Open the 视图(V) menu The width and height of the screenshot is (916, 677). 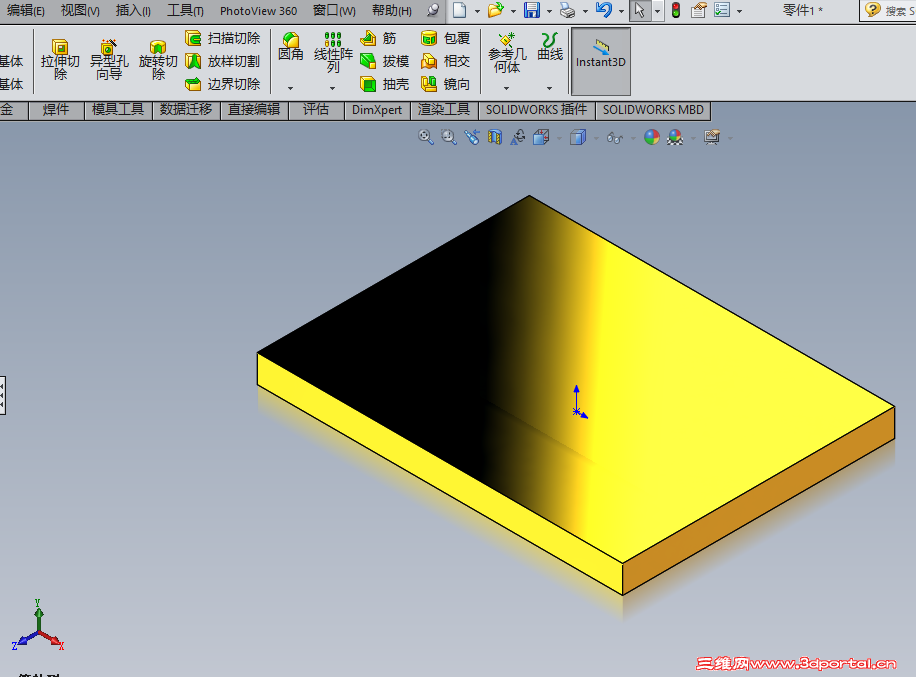click(80, 11)
